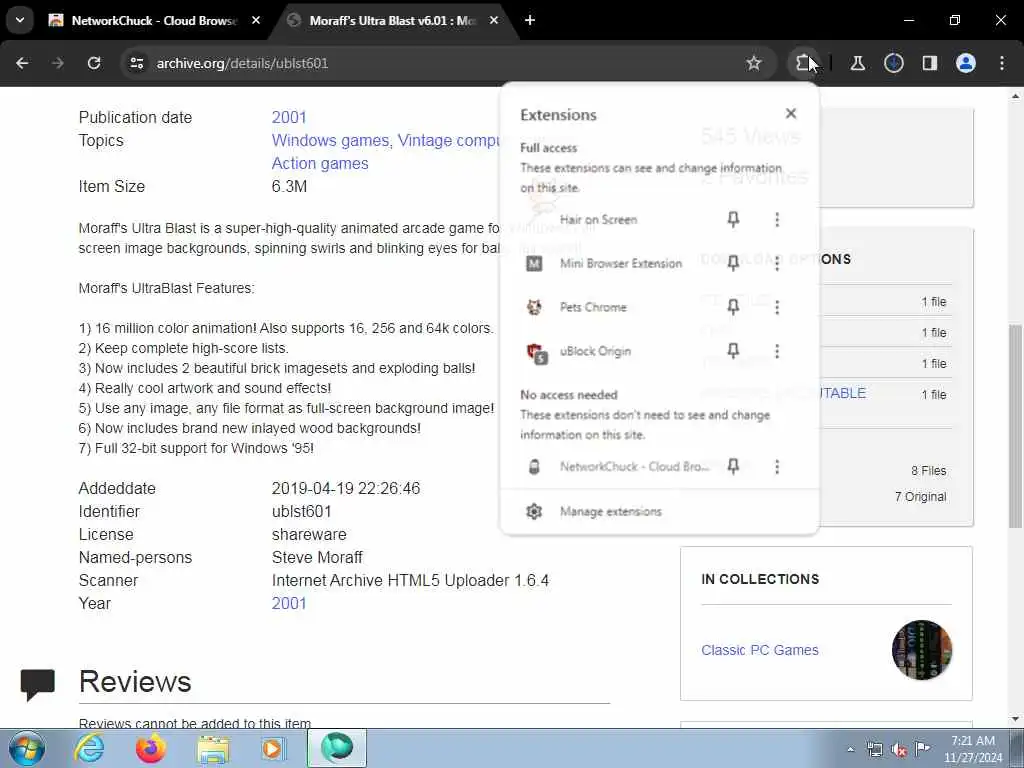This screenshot has height=768, width=1024.
Task: Open the tab search dropdown arrow
Action: click(20, 20)
